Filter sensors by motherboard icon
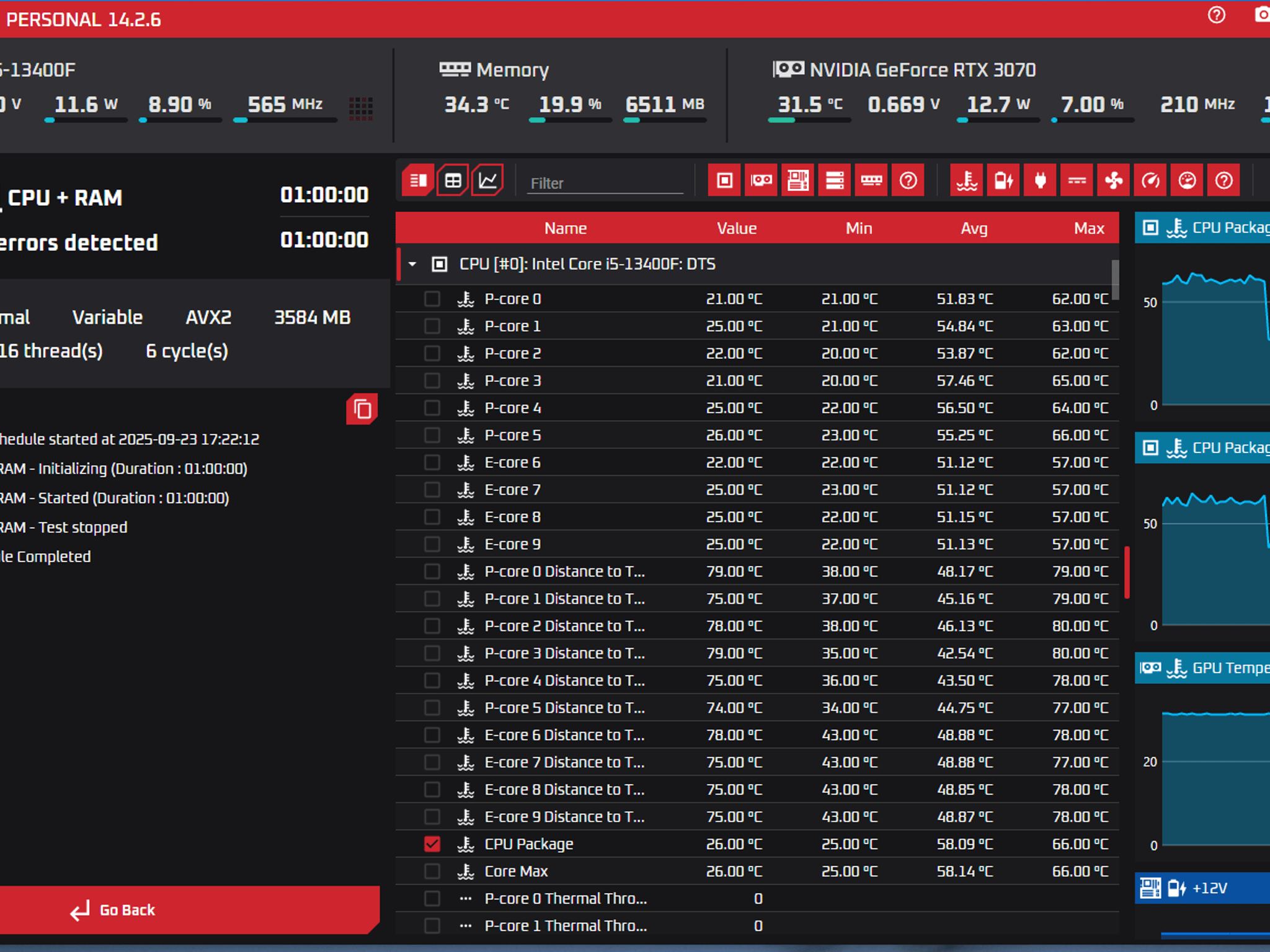 pyautogui.click(x=797, y=180)
